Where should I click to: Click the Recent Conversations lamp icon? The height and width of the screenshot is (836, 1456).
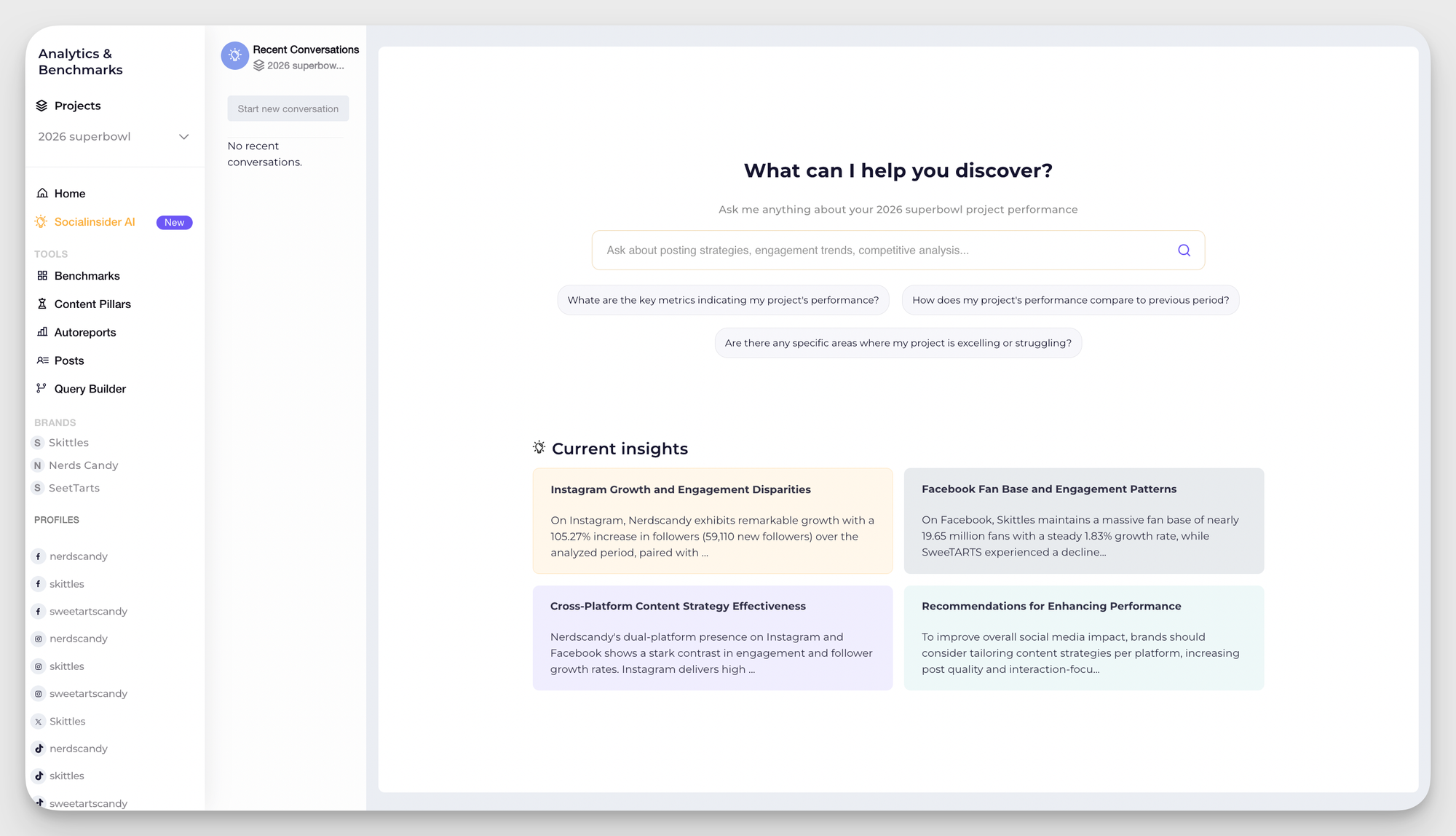[234, 55]
